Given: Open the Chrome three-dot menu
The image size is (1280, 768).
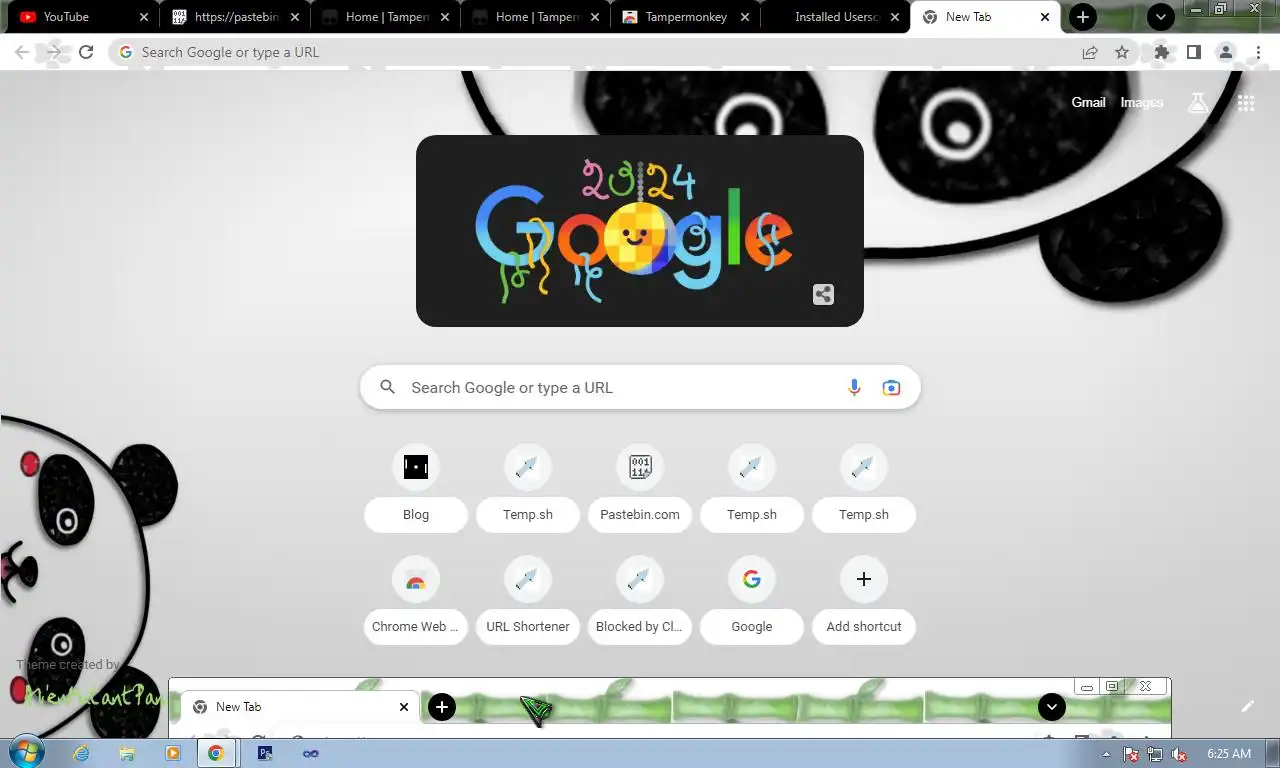Looking at the screenshot, I should pos(1258,52).
